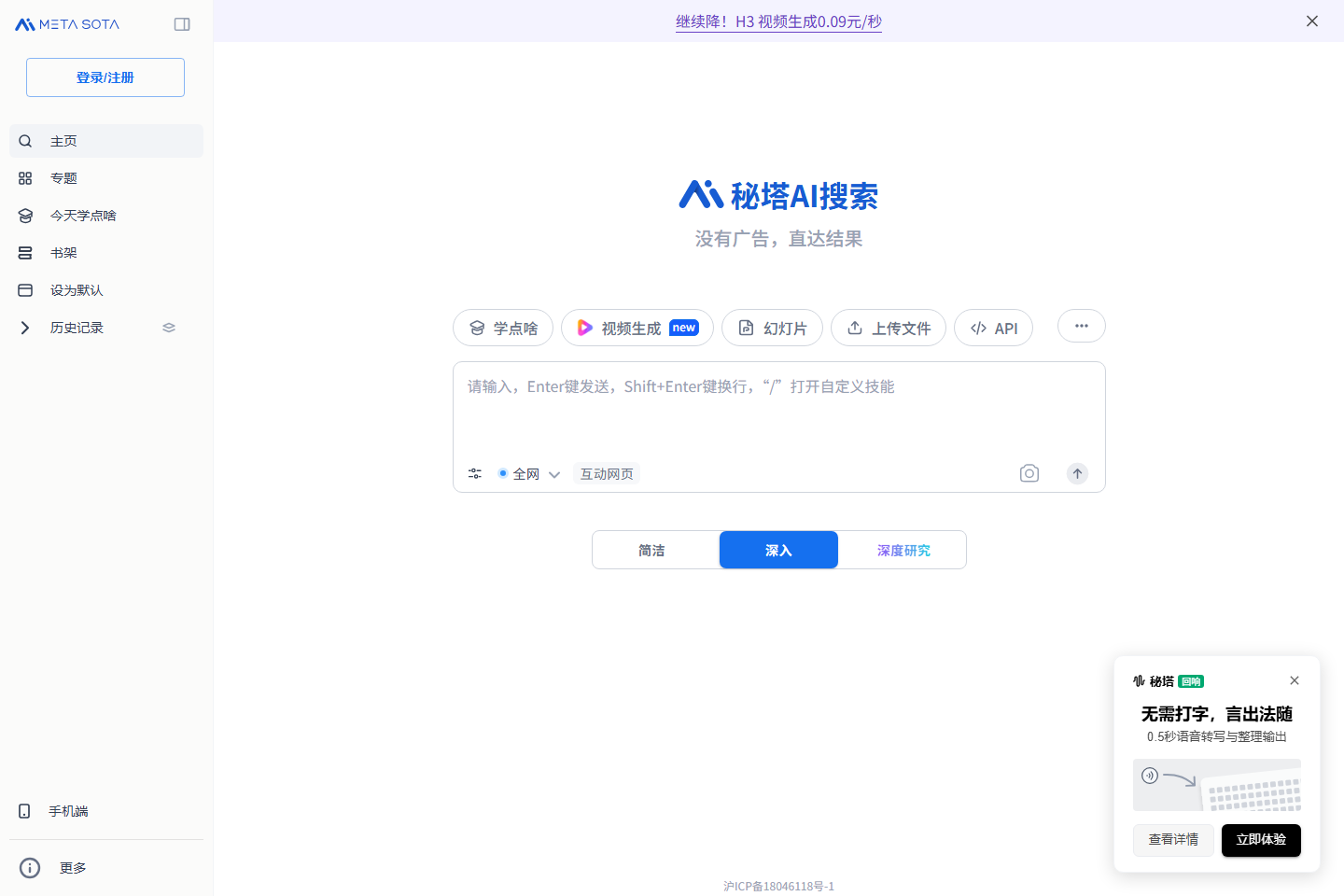1344x896 pixels.
Task: Click the camera image search icon
Action: point(1029,473)
